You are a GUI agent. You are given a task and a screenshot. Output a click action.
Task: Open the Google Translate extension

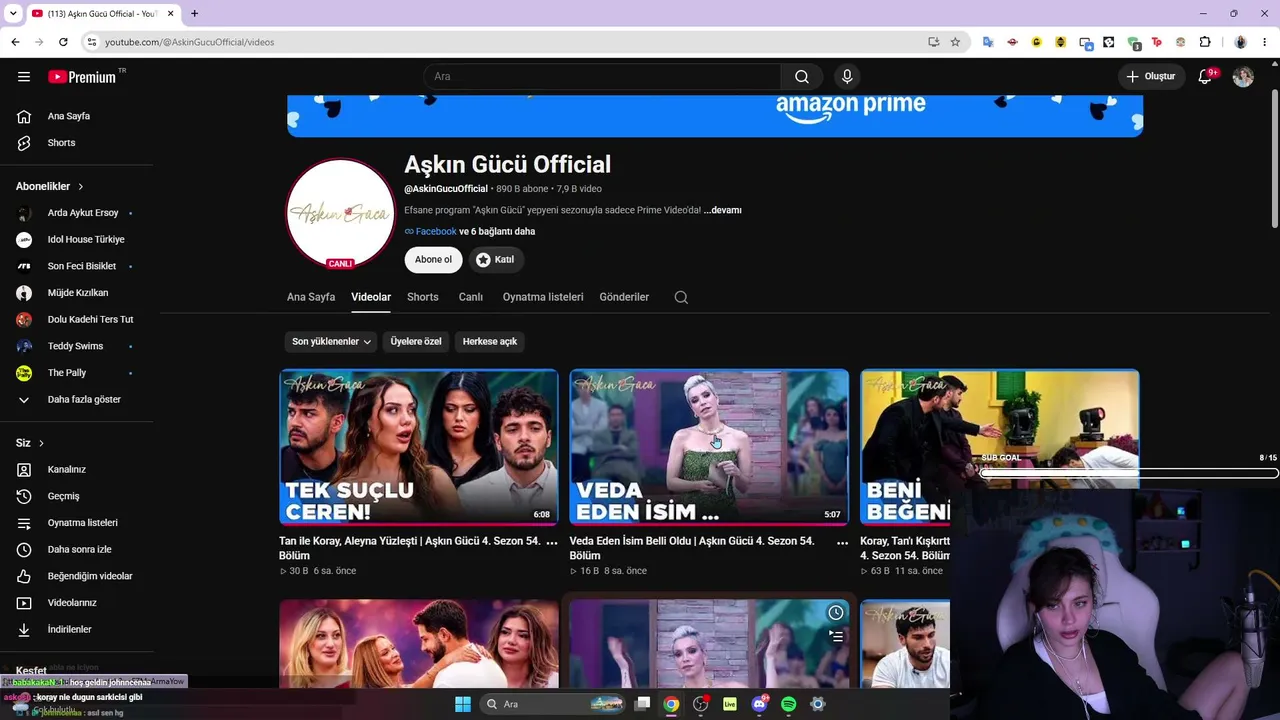(988, 42)
